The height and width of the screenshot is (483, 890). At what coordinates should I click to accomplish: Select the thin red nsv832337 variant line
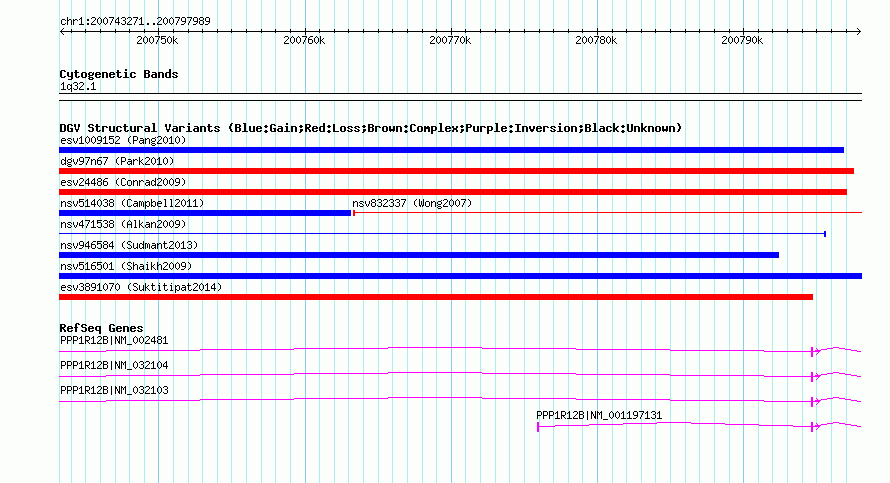pos(607,213)
